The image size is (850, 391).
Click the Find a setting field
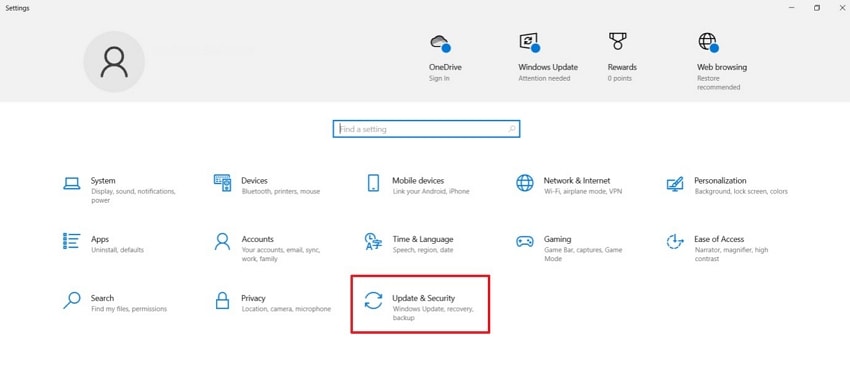426,129
